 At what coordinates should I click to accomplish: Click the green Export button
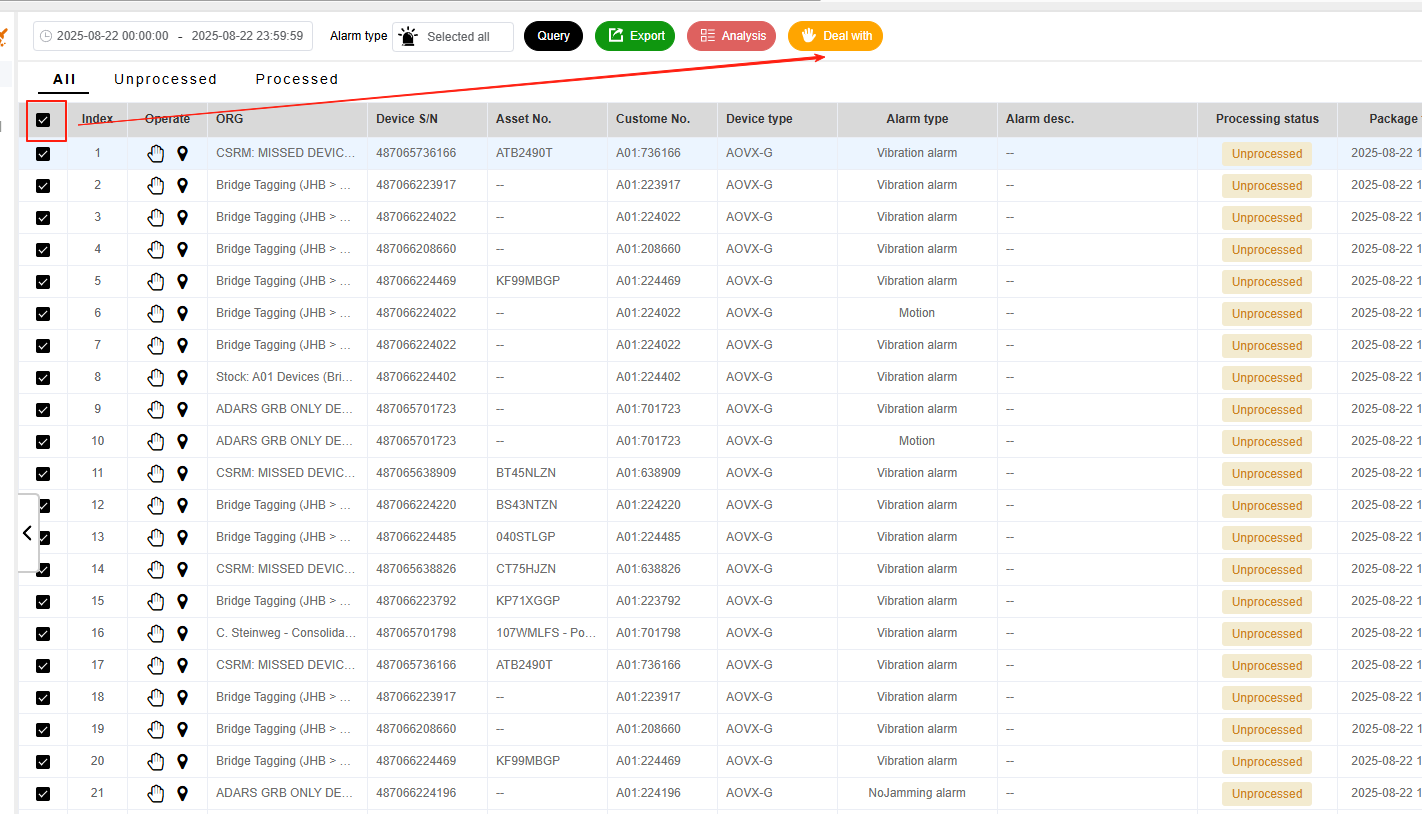[635, 36]
